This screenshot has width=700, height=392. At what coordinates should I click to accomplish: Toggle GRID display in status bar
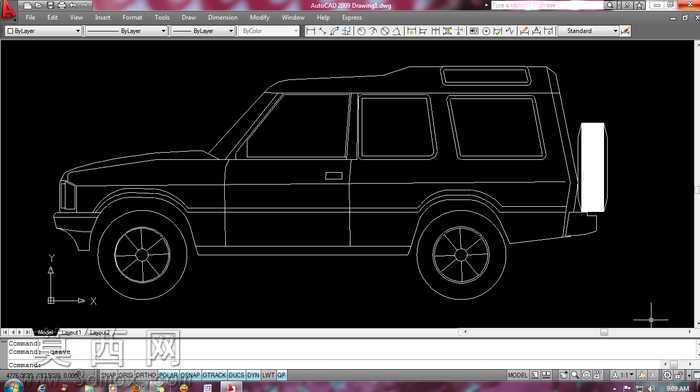click(125, 375)
